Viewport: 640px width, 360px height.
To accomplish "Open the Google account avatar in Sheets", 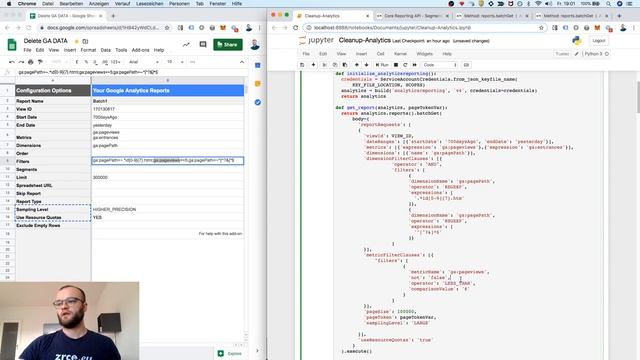I will tap(255, 44).
